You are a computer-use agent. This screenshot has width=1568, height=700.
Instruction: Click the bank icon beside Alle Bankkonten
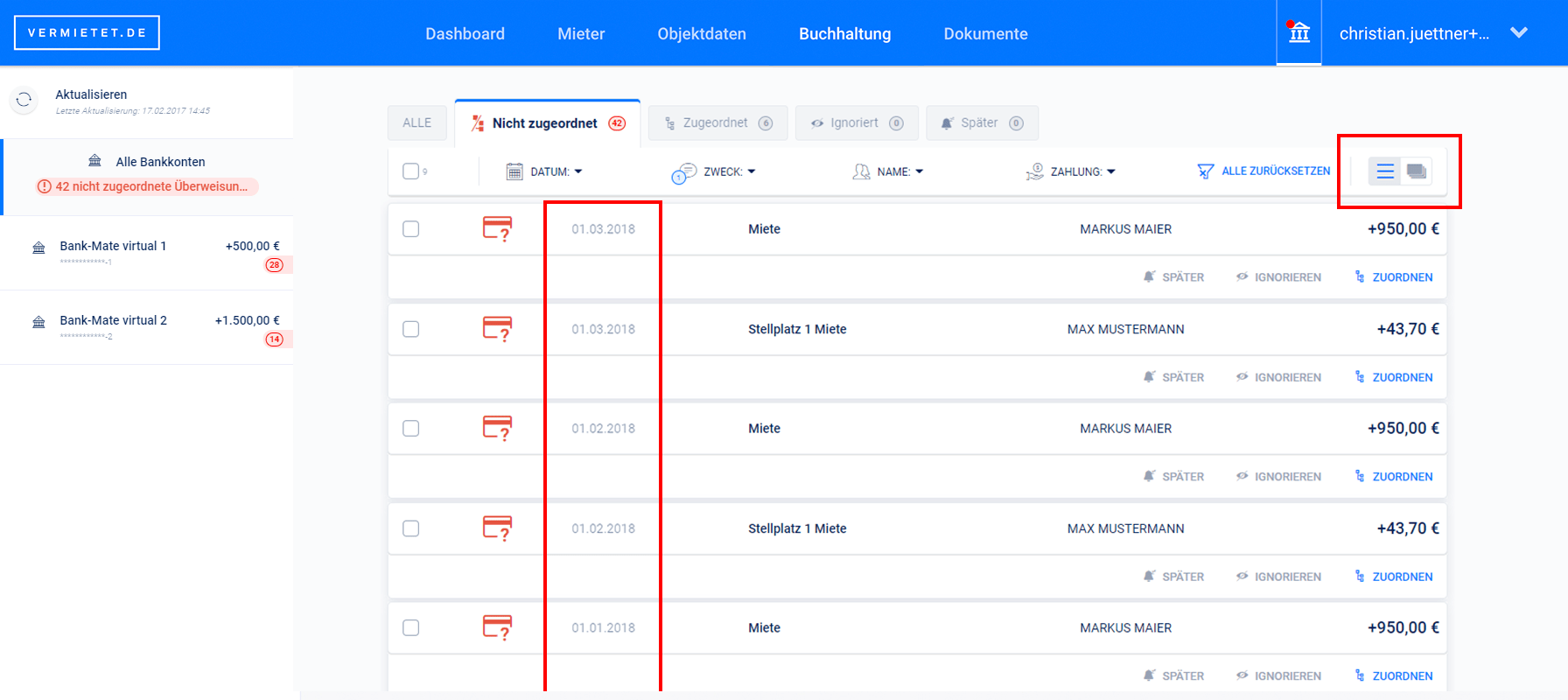click(94, 161)
